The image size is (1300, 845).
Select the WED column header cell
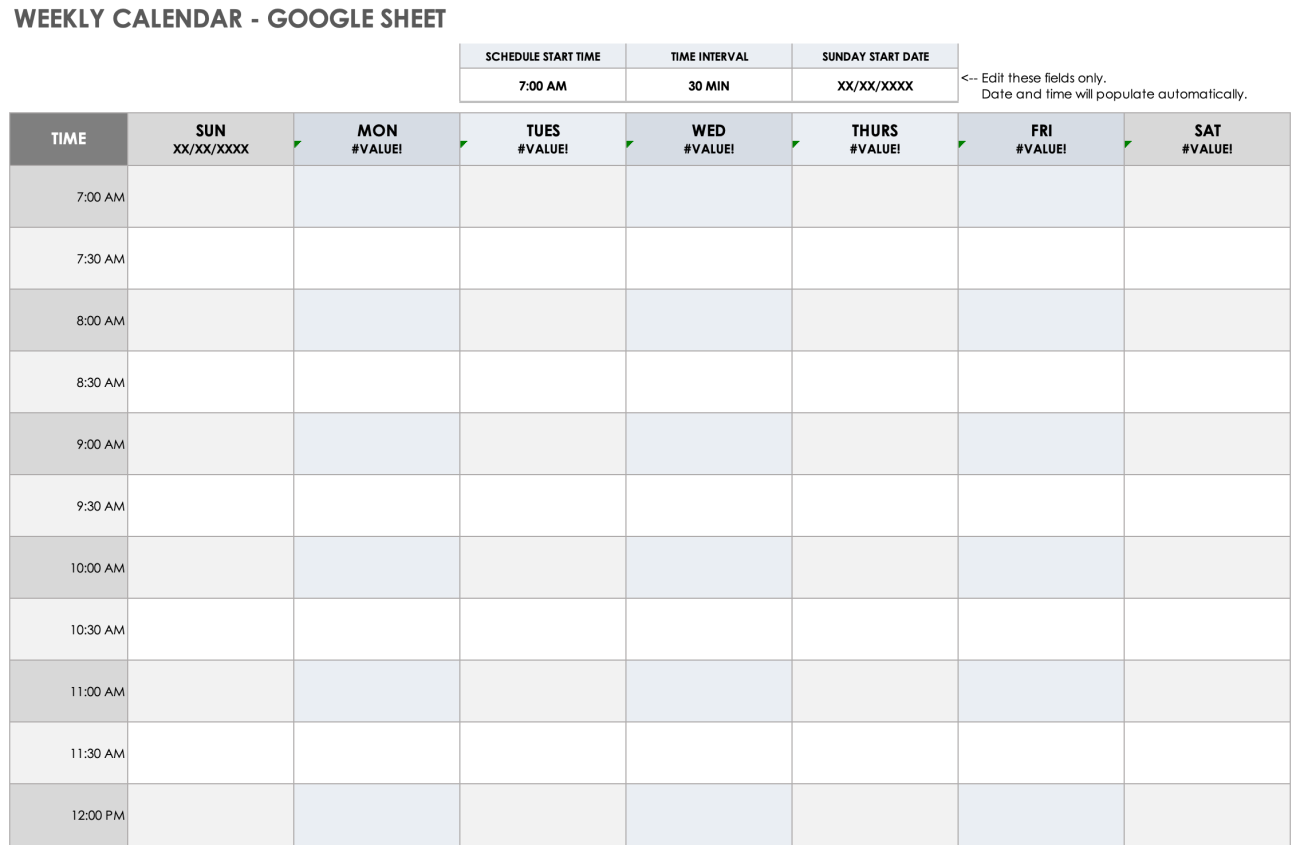(x=709, y=139)
